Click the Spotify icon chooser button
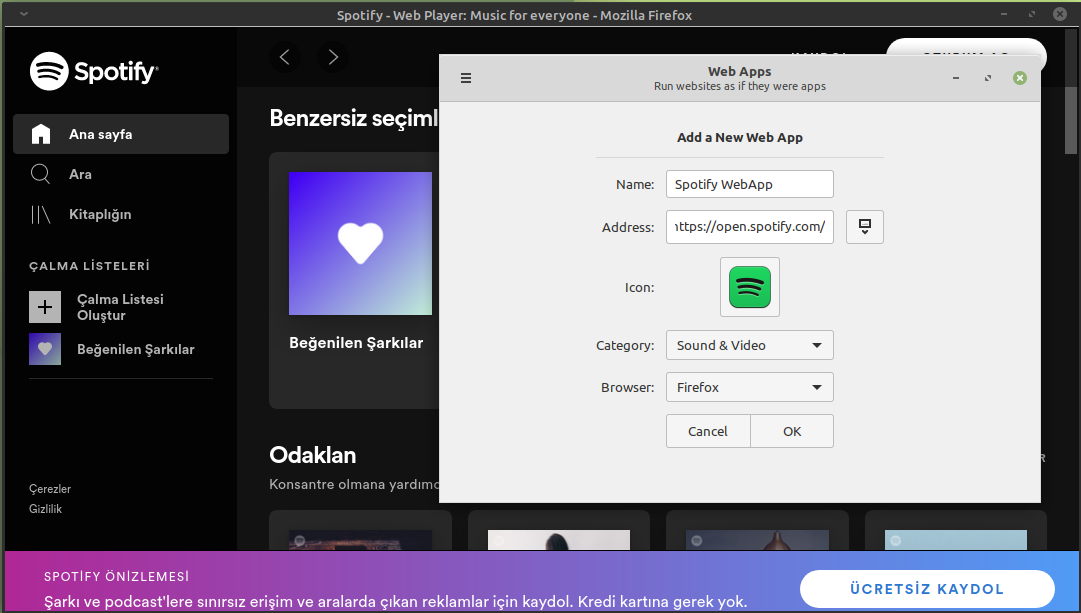1081x613 pixels. coord(749,287)
